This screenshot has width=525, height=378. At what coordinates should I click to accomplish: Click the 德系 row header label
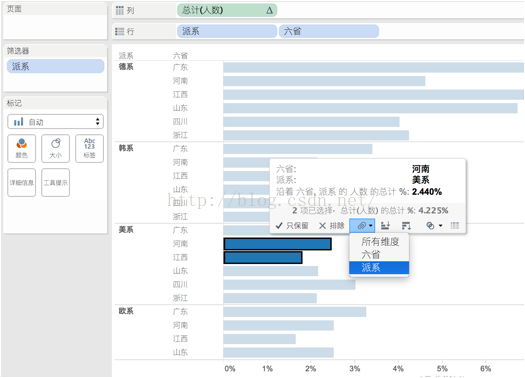[126, 67]
